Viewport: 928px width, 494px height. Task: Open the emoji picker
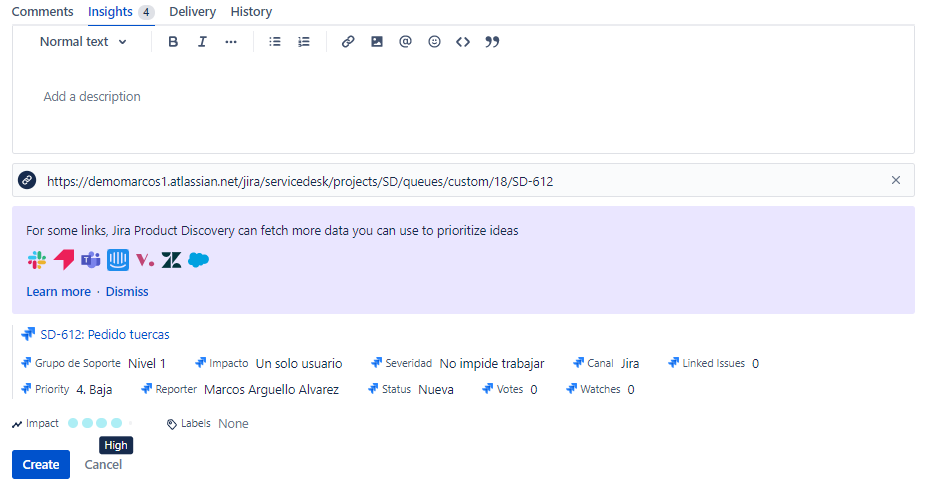(434, 42)
